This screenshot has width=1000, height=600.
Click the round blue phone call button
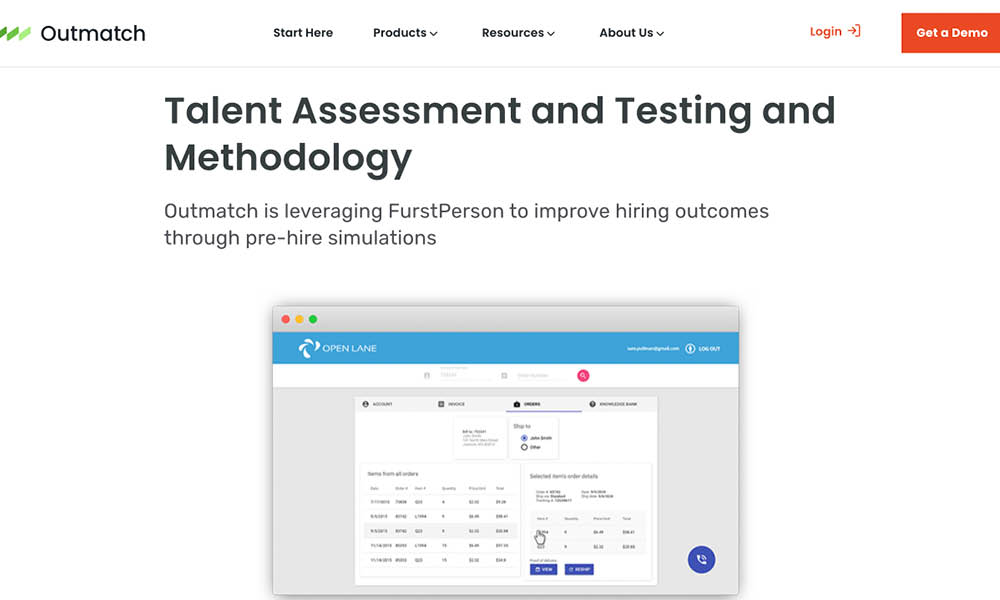(702, 559)
